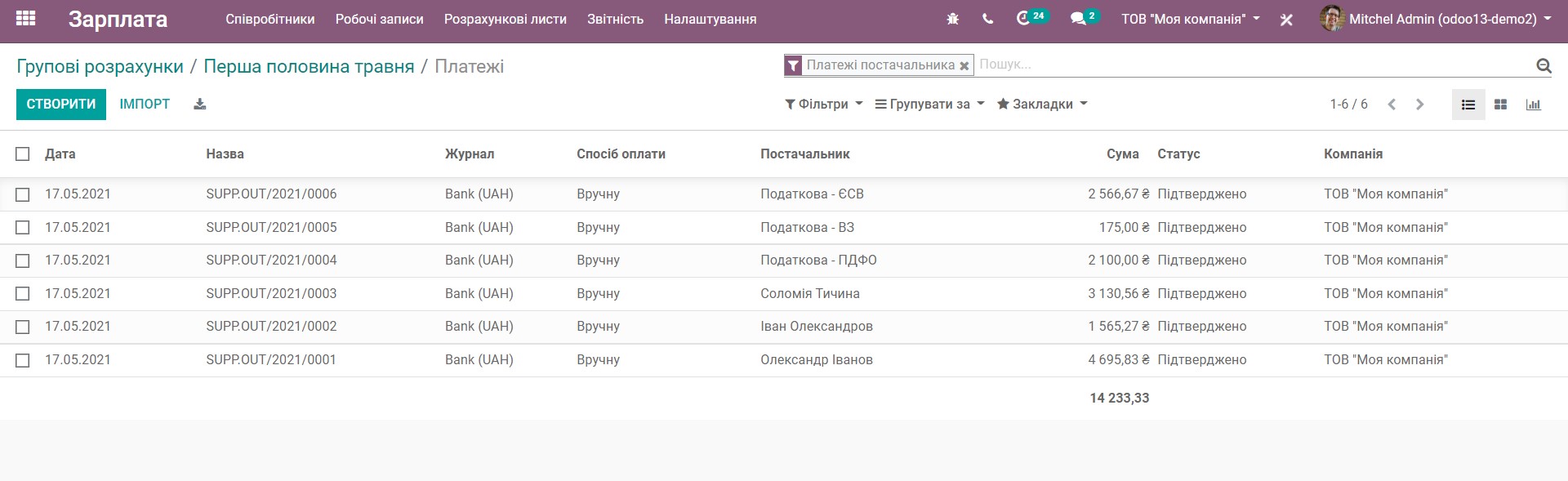
Task: Sort by Дата column header
Action: (60, 154)
